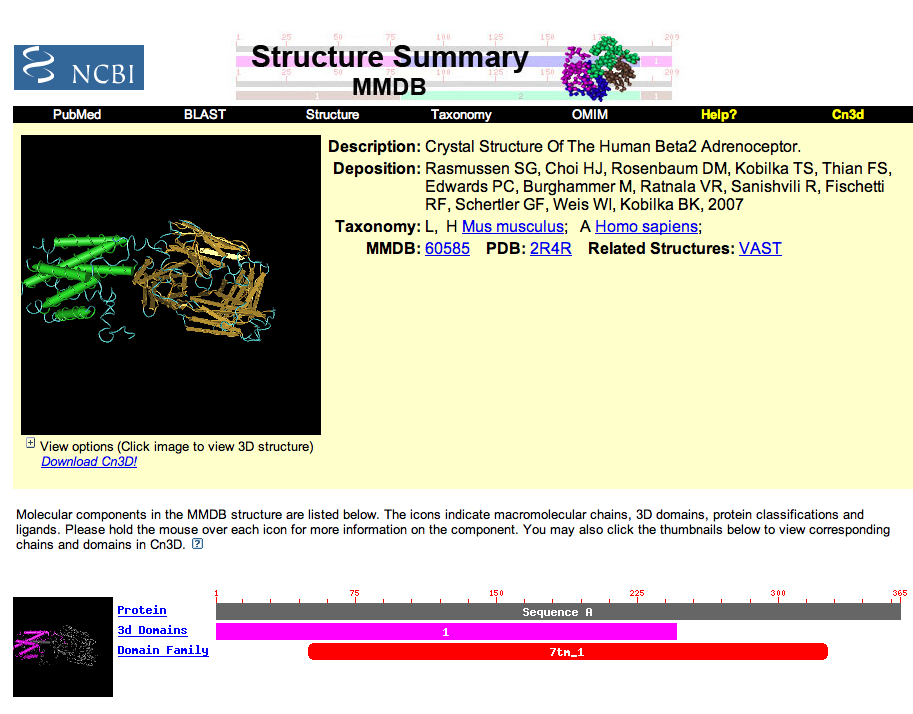913x714 pixels.
Task: Select Structure in the navigation bar
Action: pyautogui.click(x=332, y=115)
